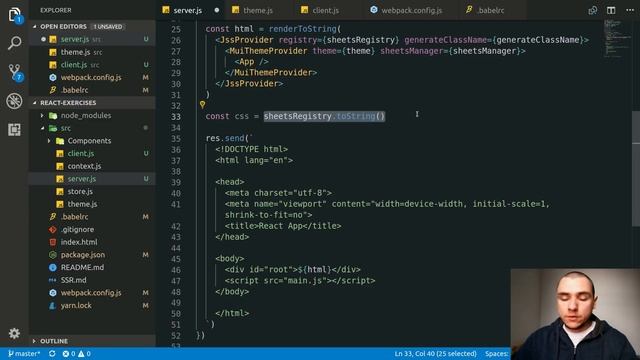This screenshot has height=360, width=640.
Task: Open the Manage gear menu
Action: (x=14, y=333)
